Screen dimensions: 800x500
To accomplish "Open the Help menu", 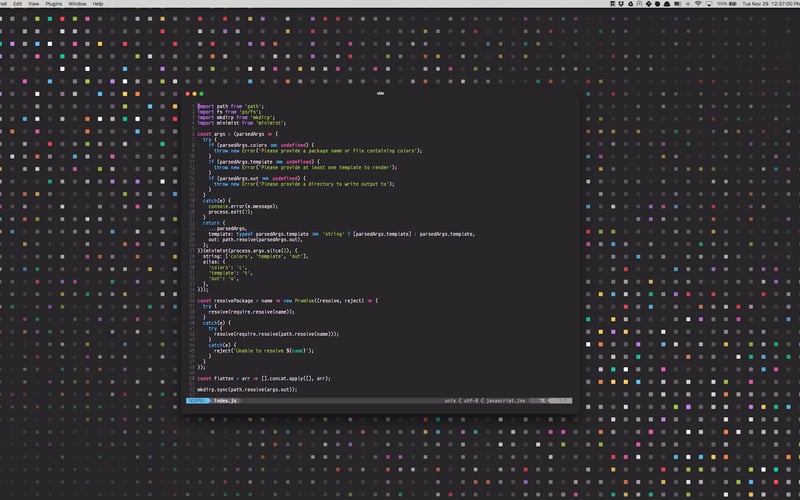I will [98, 4].
